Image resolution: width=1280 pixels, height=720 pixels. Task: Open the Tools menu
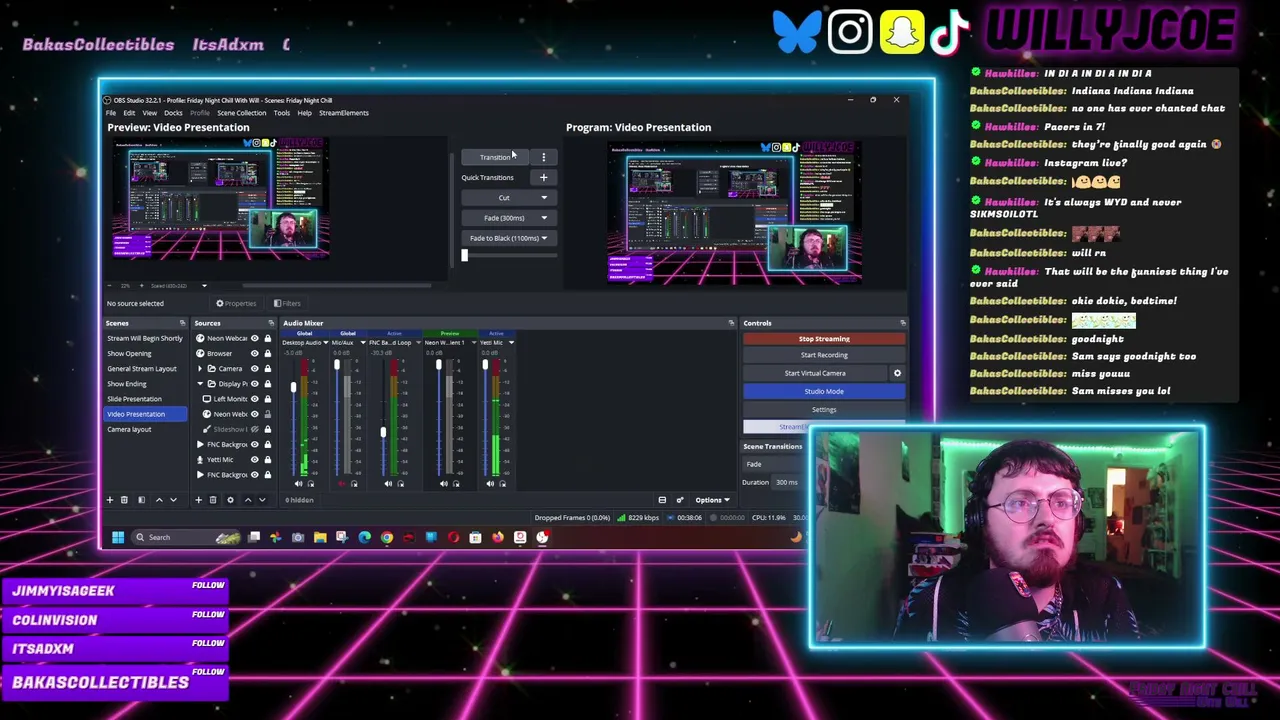282,113
